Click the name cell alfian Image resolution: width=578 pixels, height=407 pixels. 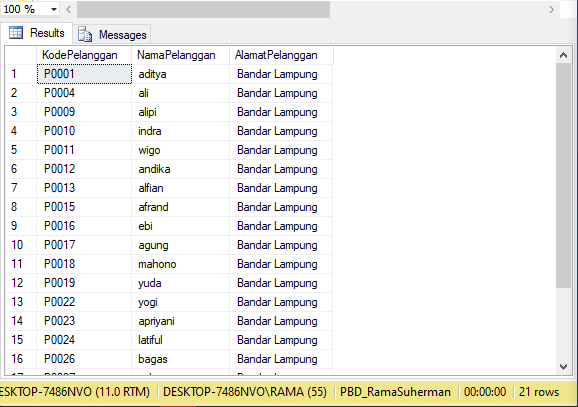click(181, 188)
